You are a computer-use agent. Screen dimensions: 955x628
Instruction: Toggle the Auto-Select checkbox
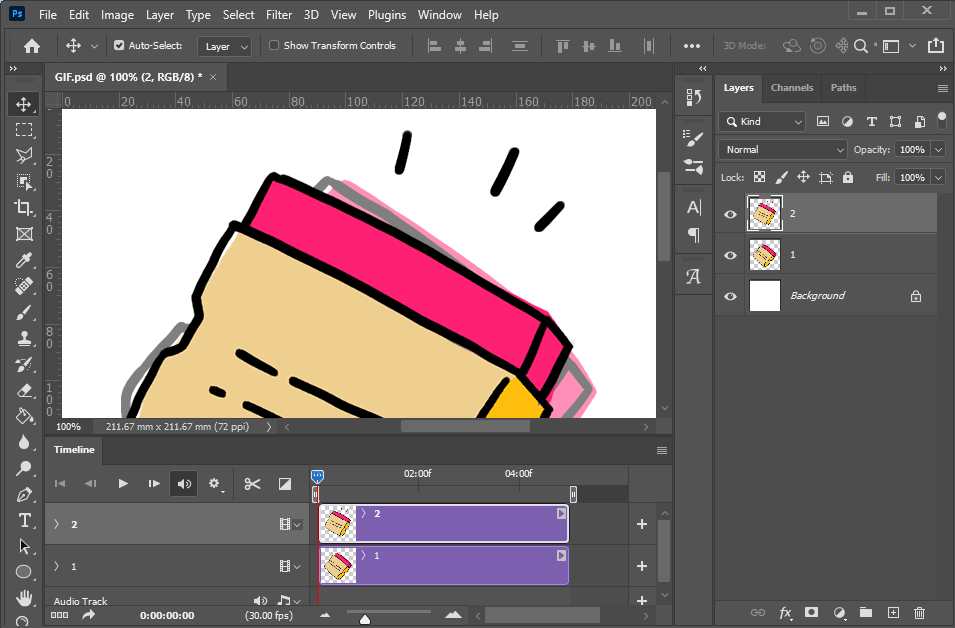click(120, 46)
